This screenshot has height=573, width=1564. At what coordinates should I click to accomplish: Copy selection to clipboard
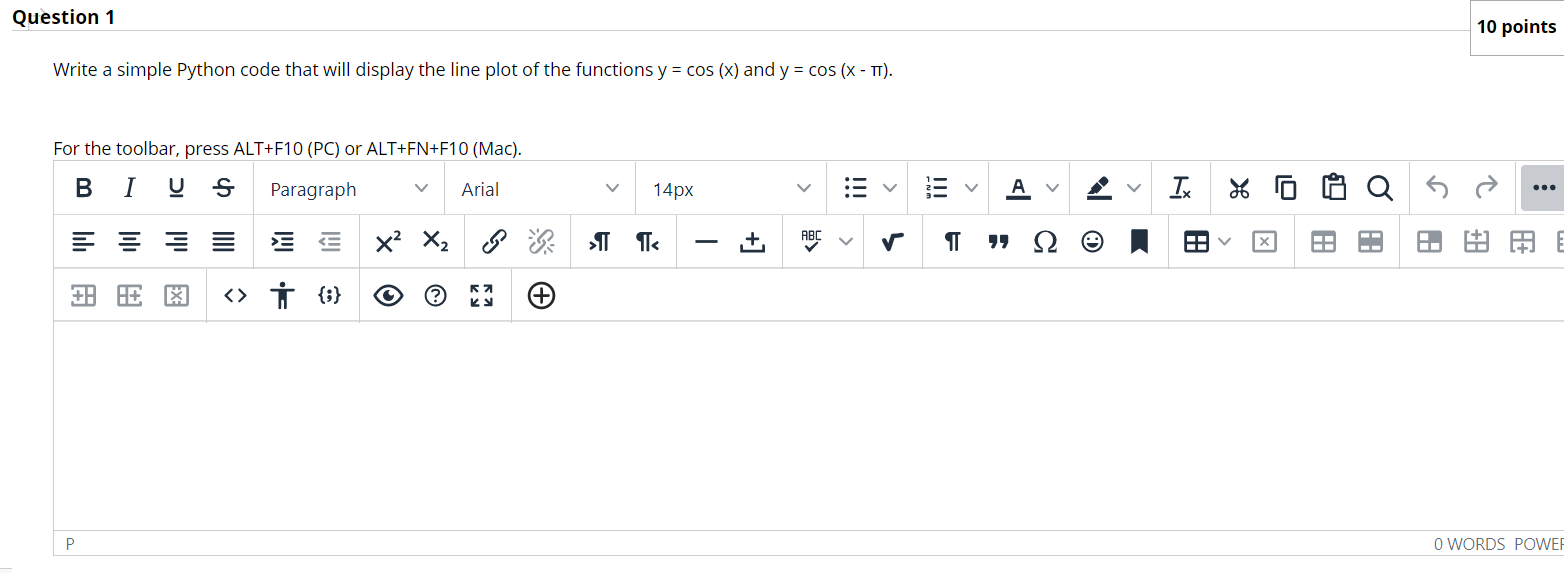pos(1286,188)
